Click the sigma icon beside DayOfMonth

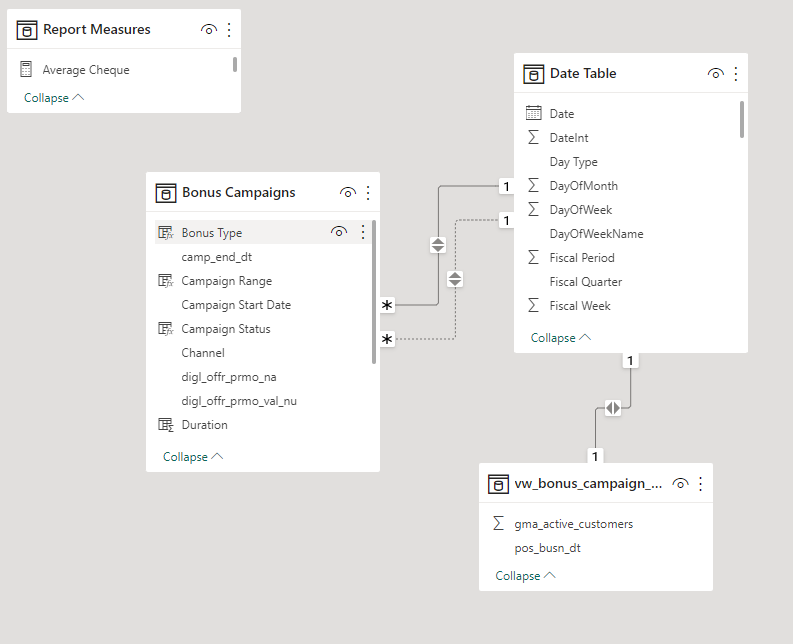[533, 185]
